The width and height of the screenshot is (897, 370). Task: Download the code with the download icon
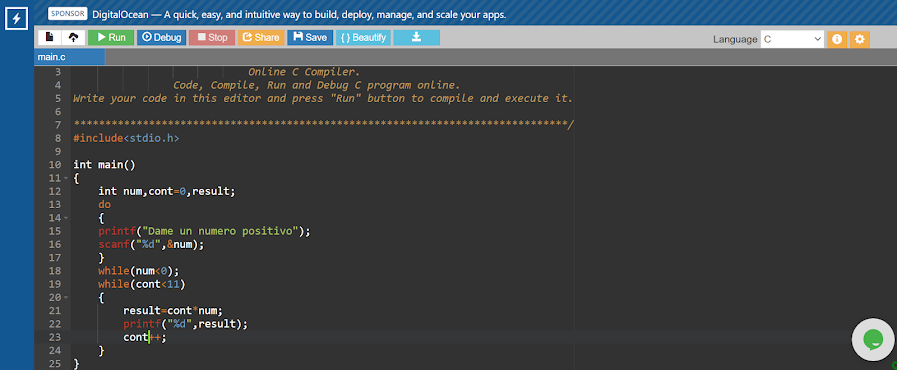tap(416, 37)
